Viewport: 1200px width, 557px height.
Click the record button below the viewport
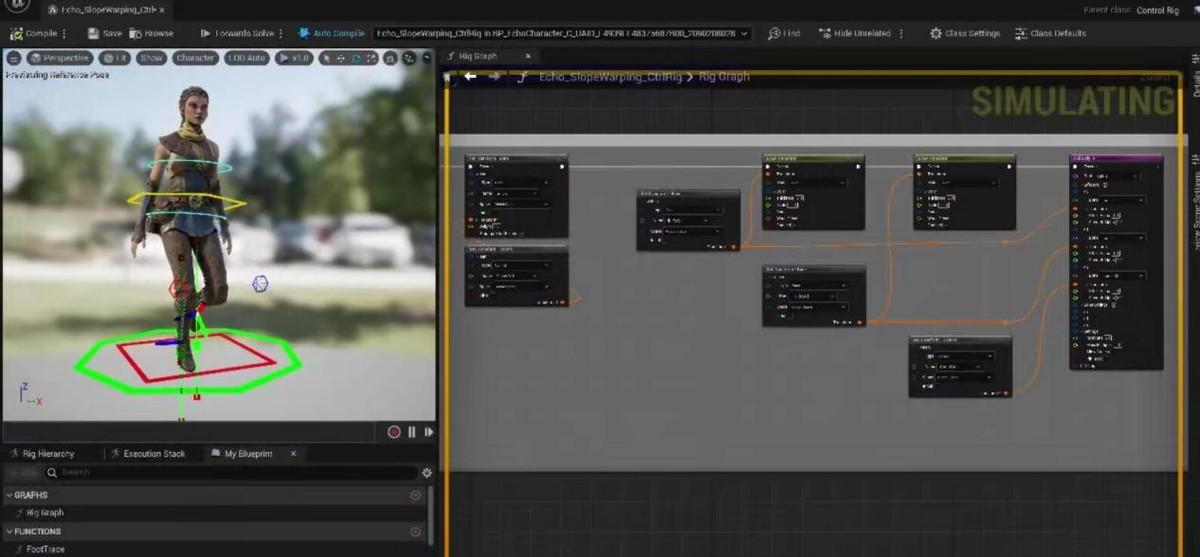(394, 432)
